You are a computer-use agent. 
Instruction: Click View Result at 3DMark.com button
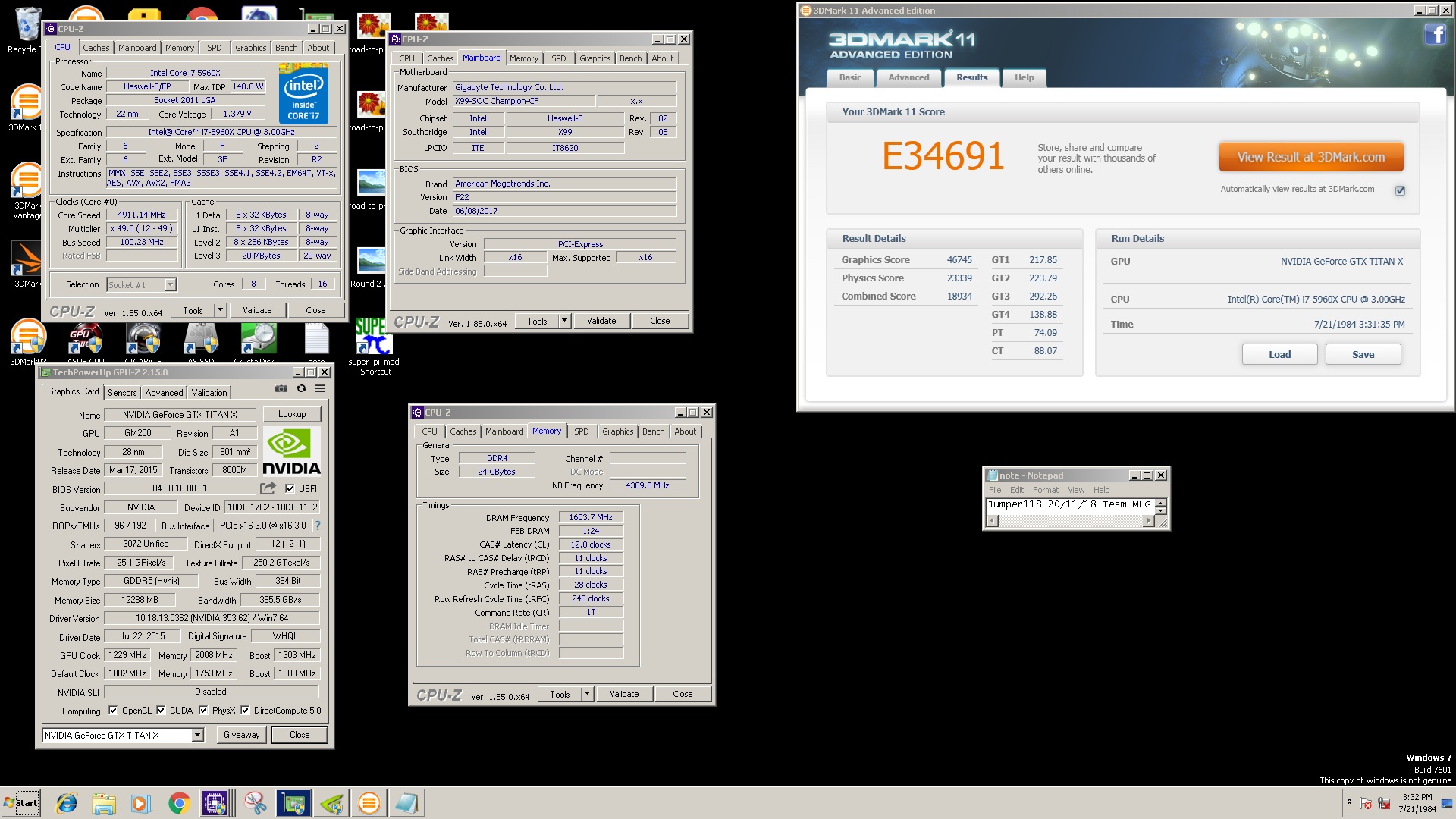(x=1311, y=157)
